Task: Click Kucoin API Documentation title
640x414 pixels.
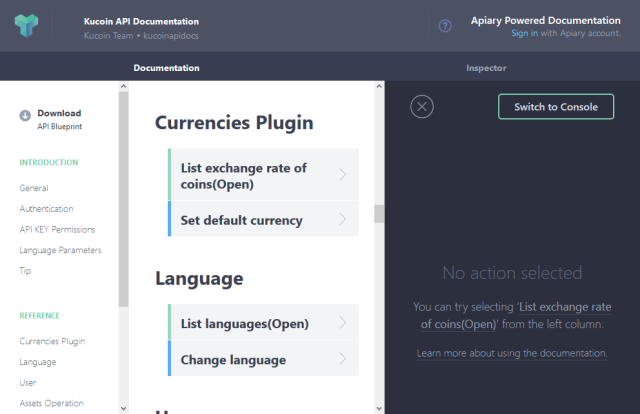Action: [x=141, y=21]
